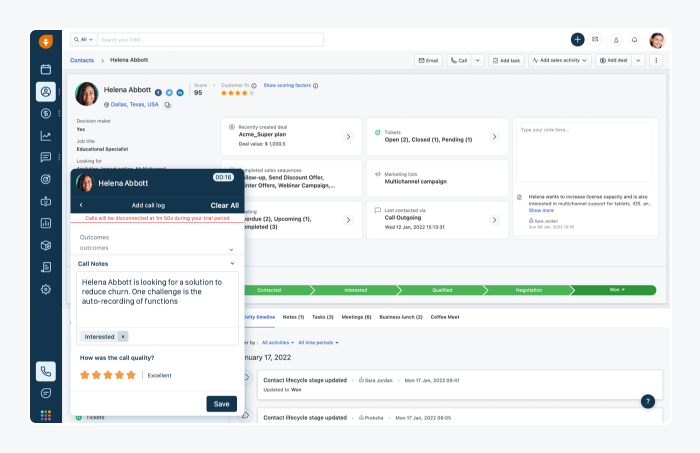Rate call quality with the first star
Image resolution: width=700 pixels, height=453 pixels.
84,375
